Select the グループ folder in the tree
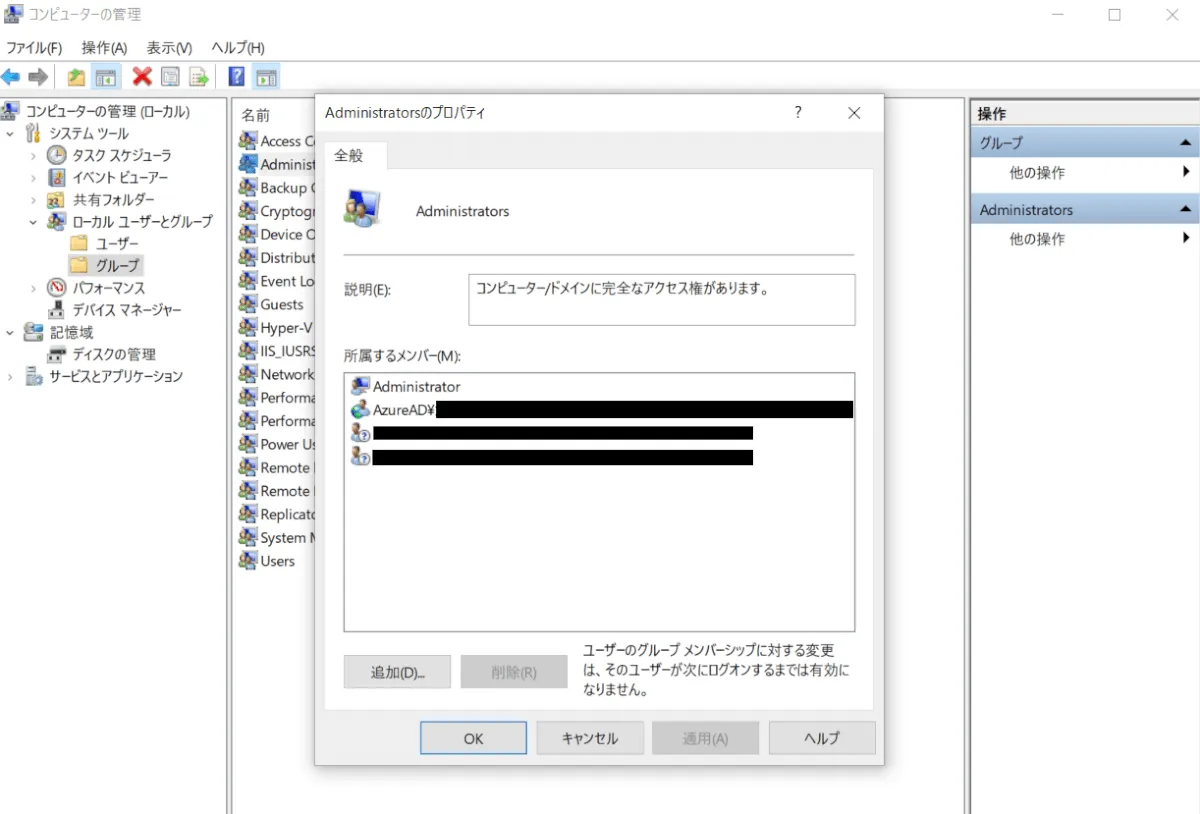The image size is (1200, 814). tap(105, 265)
